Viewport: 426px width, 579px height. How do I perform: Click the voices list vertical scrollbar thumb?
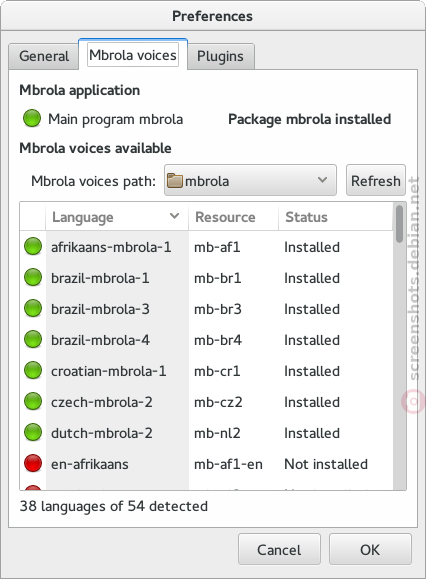pos(399,224)
